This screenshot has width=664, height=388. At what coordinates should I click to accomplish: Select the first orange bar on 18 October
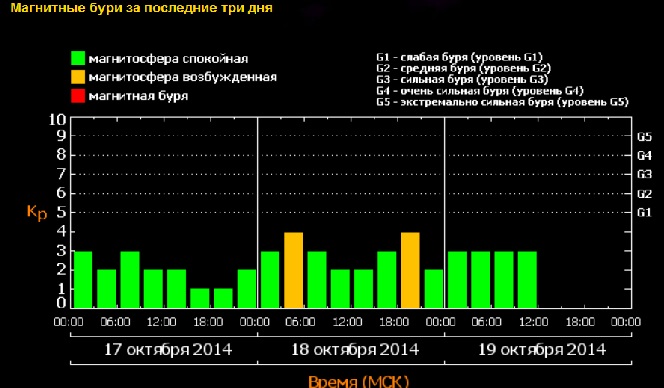point(293,270)
